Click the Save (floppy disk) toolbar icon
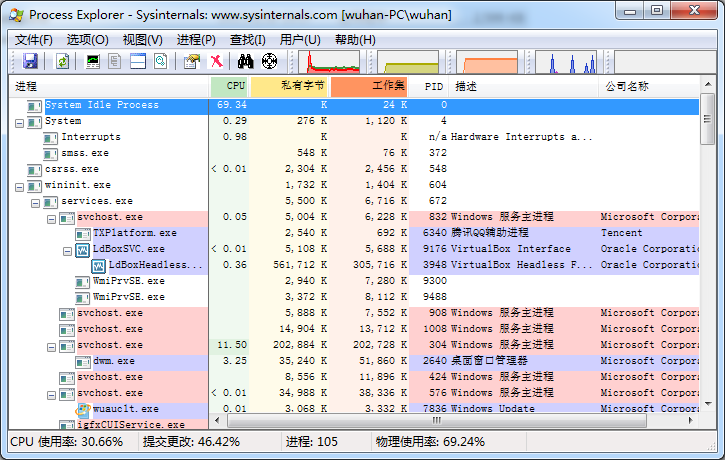 31,61
